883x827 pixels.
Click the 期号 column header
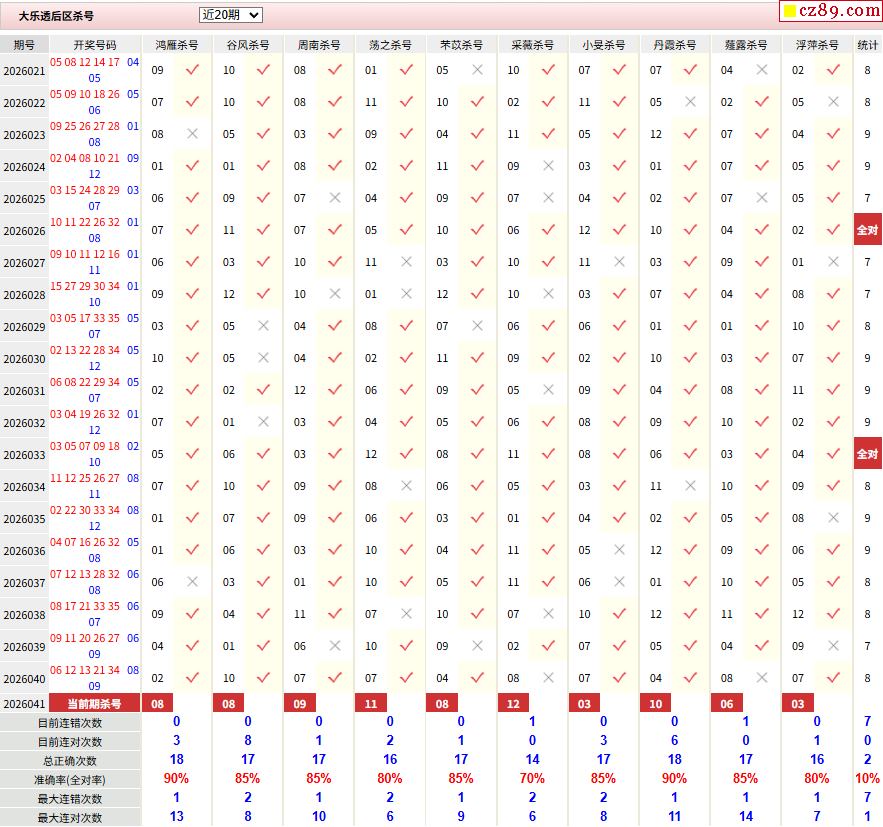[x=24, y=45]
